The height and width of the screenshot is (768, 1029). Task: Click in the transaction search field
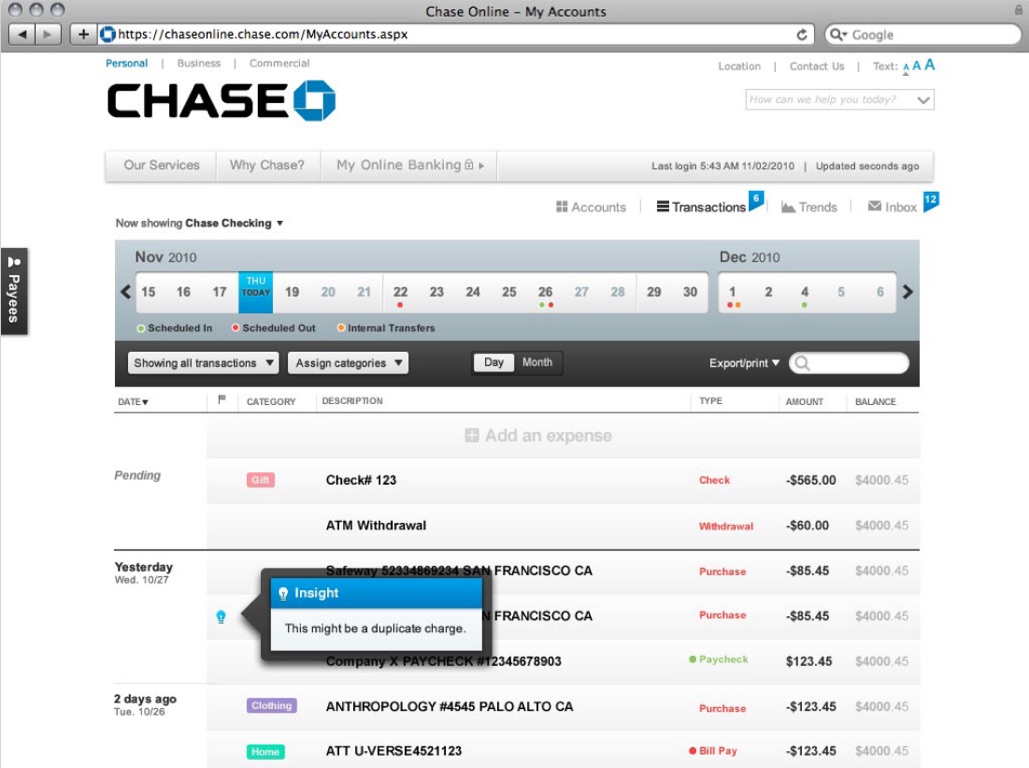[849, 363]
